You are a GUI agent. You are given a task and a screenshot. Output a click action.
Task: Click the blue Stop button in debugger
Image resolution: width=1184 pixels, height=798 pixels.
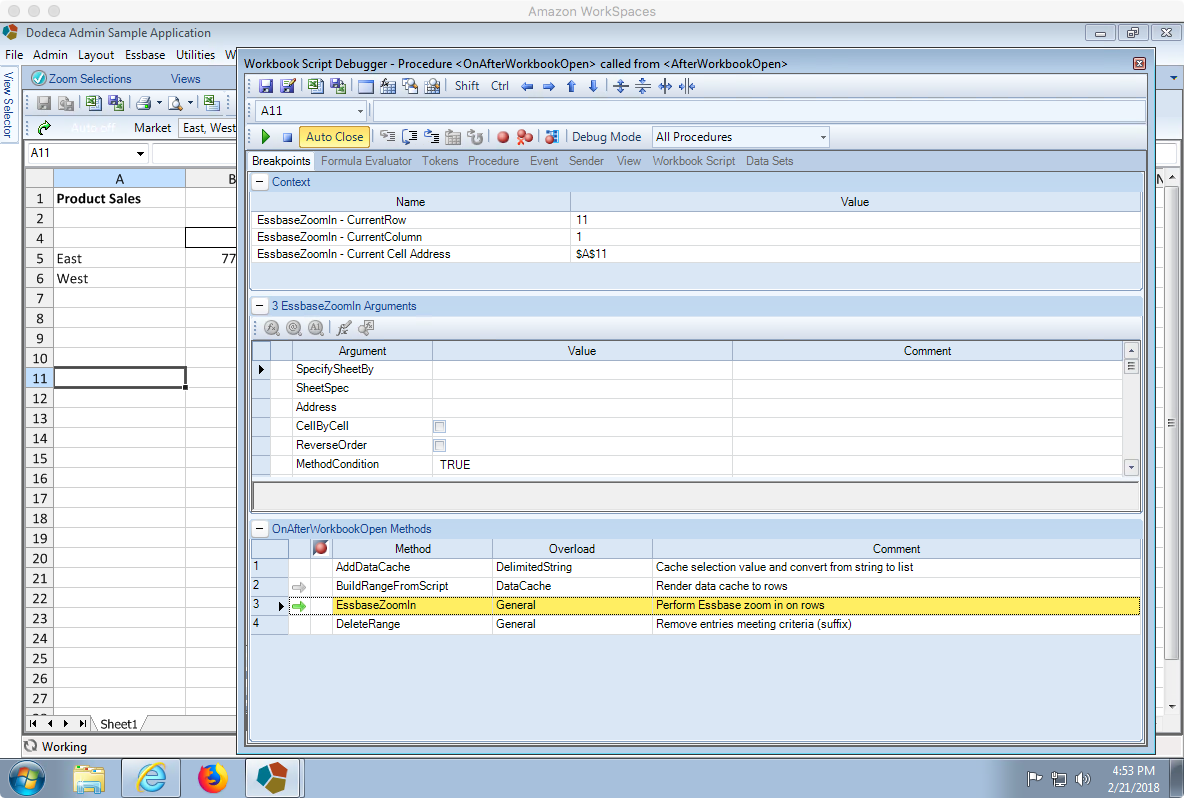click(x=287, y=137)
